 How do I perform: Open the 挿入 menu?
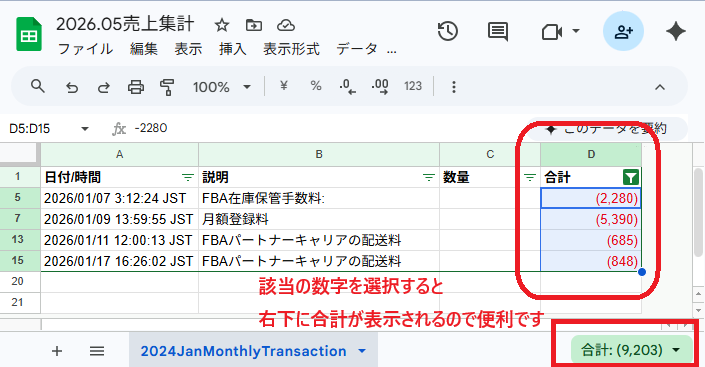233,49
